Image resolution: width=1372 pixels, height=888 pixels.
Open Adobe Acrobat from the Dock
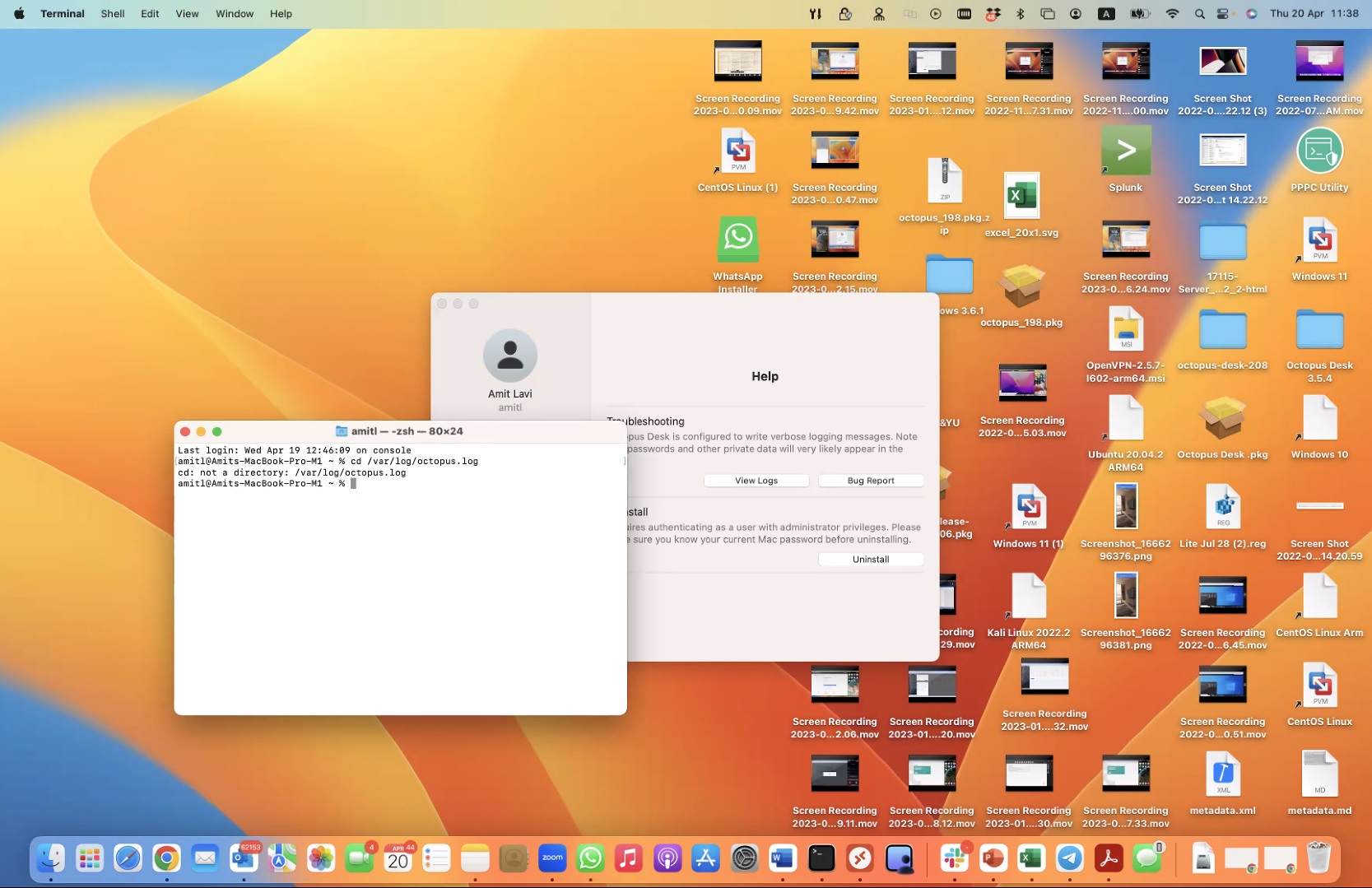click(1109, 859)
